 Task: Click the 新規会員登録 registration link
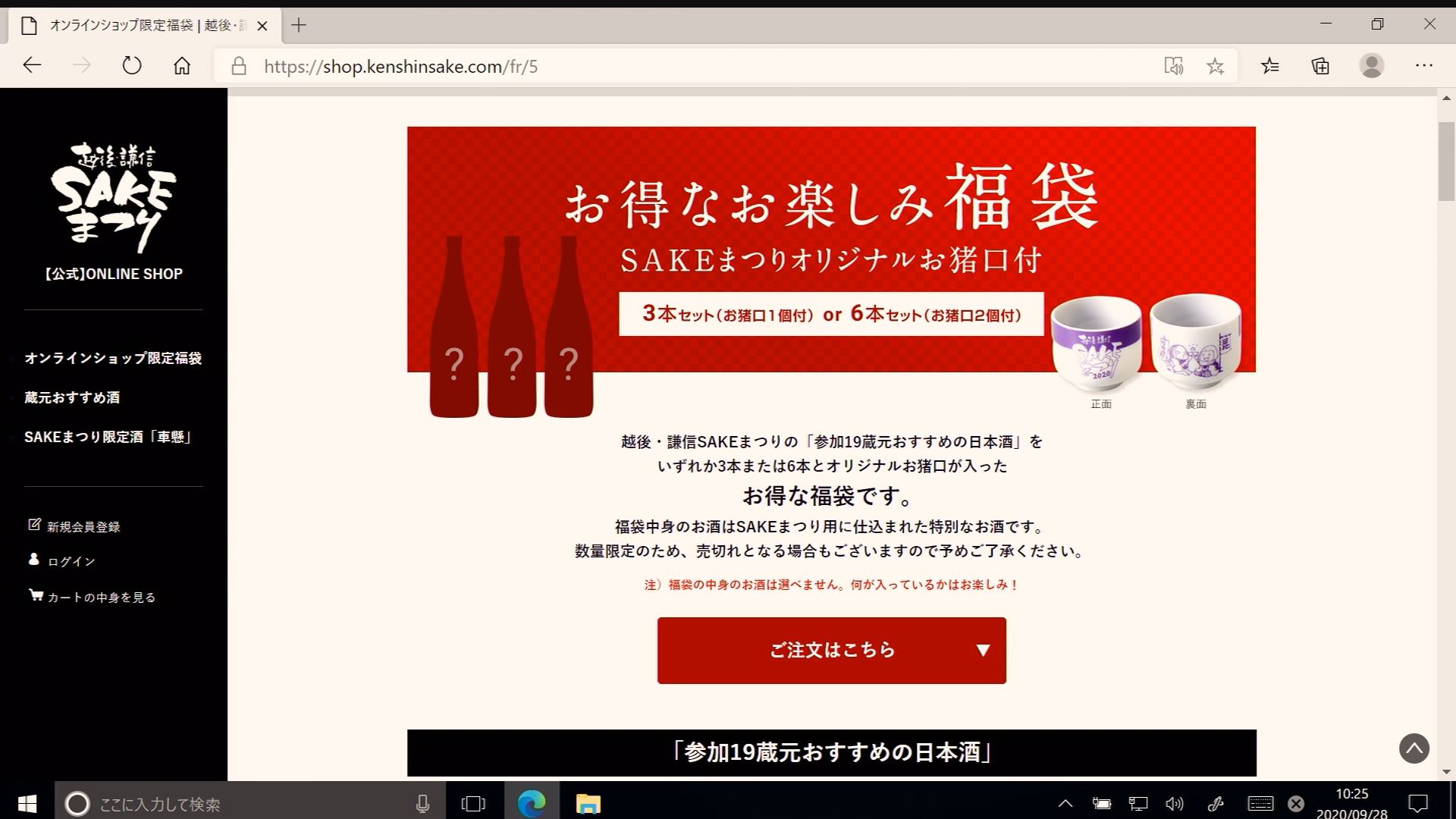[83, 526]
